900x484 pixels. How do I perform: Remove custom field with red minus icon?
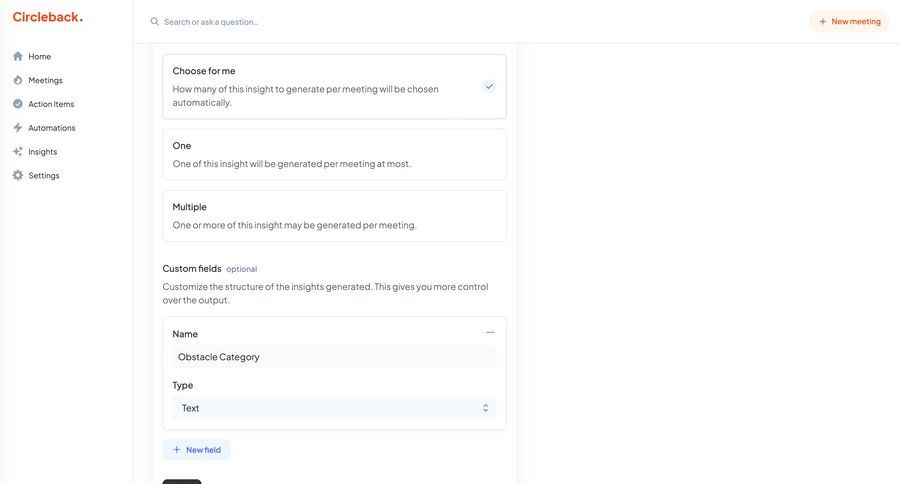pos(490,332)
